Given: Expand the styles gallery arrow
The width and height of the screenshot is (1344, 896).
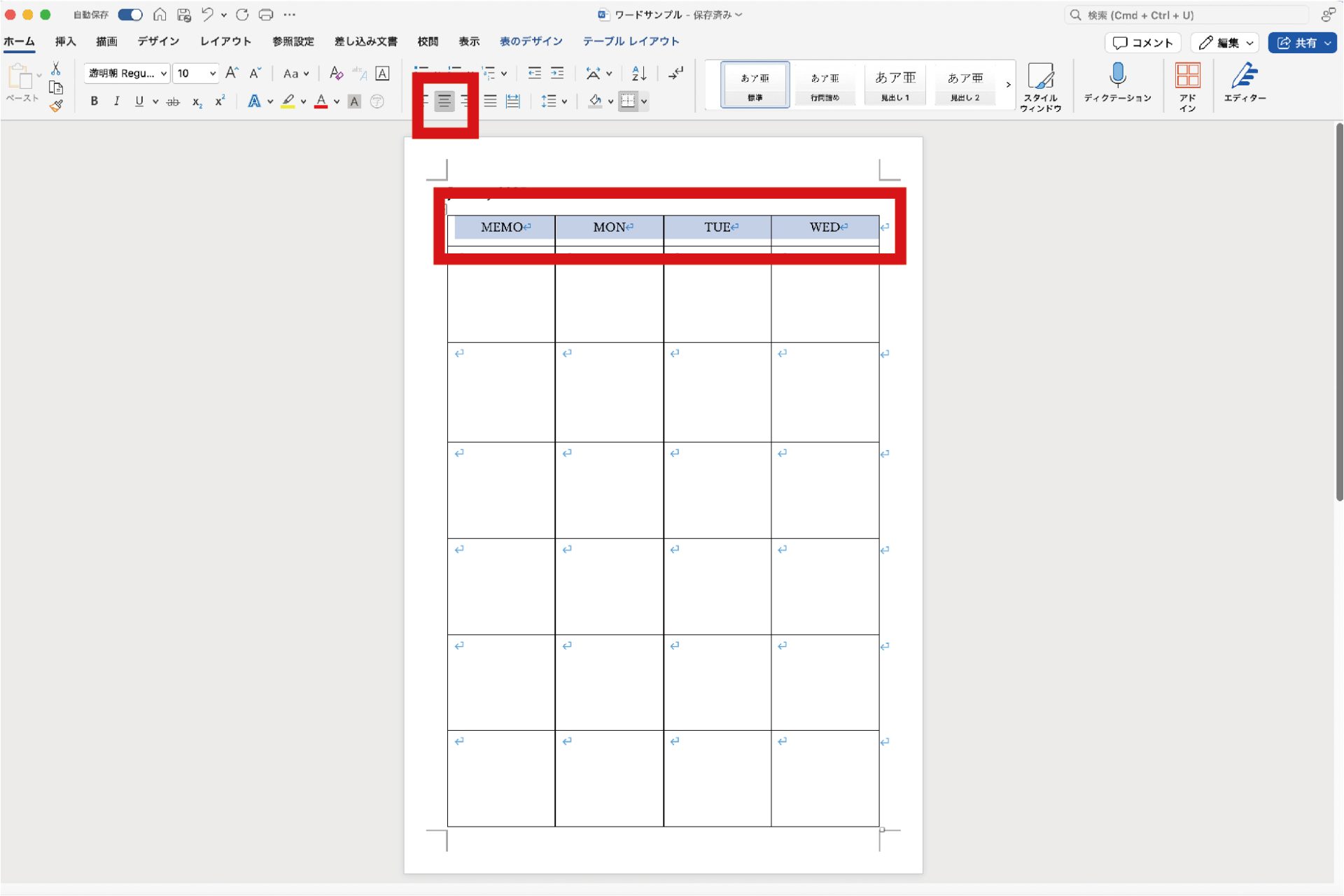Looking at the screenshot, I should click(1008, 85).
